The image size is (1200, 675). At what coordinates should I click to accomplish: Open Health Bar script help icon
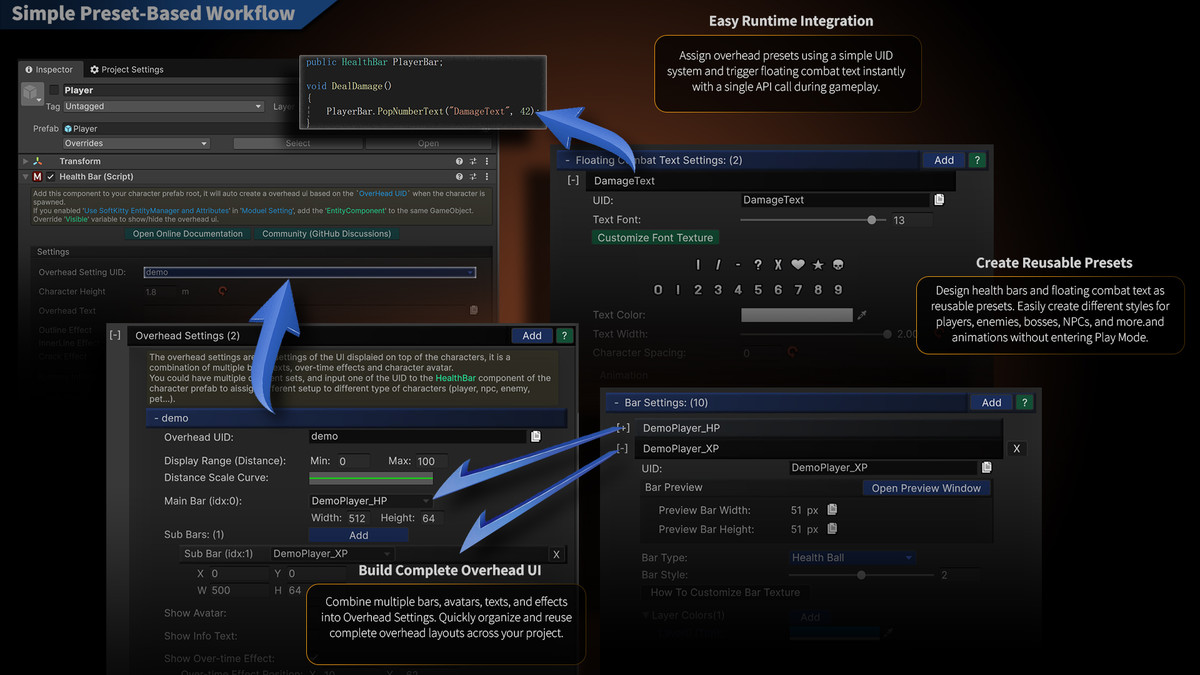point(460,176)
